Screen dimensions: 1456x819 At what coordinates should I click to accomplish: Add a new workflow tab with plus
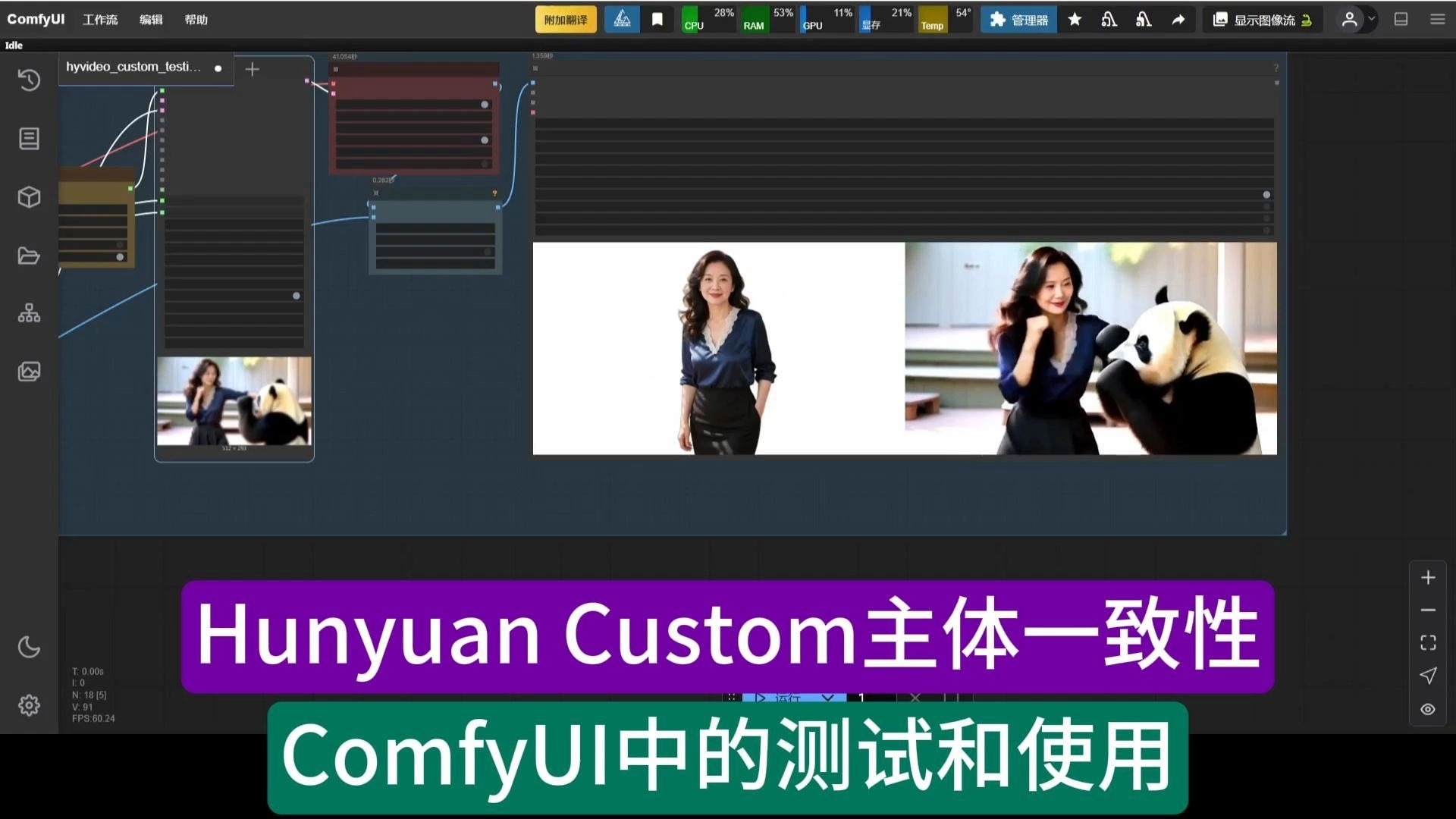tap(253, 69)
